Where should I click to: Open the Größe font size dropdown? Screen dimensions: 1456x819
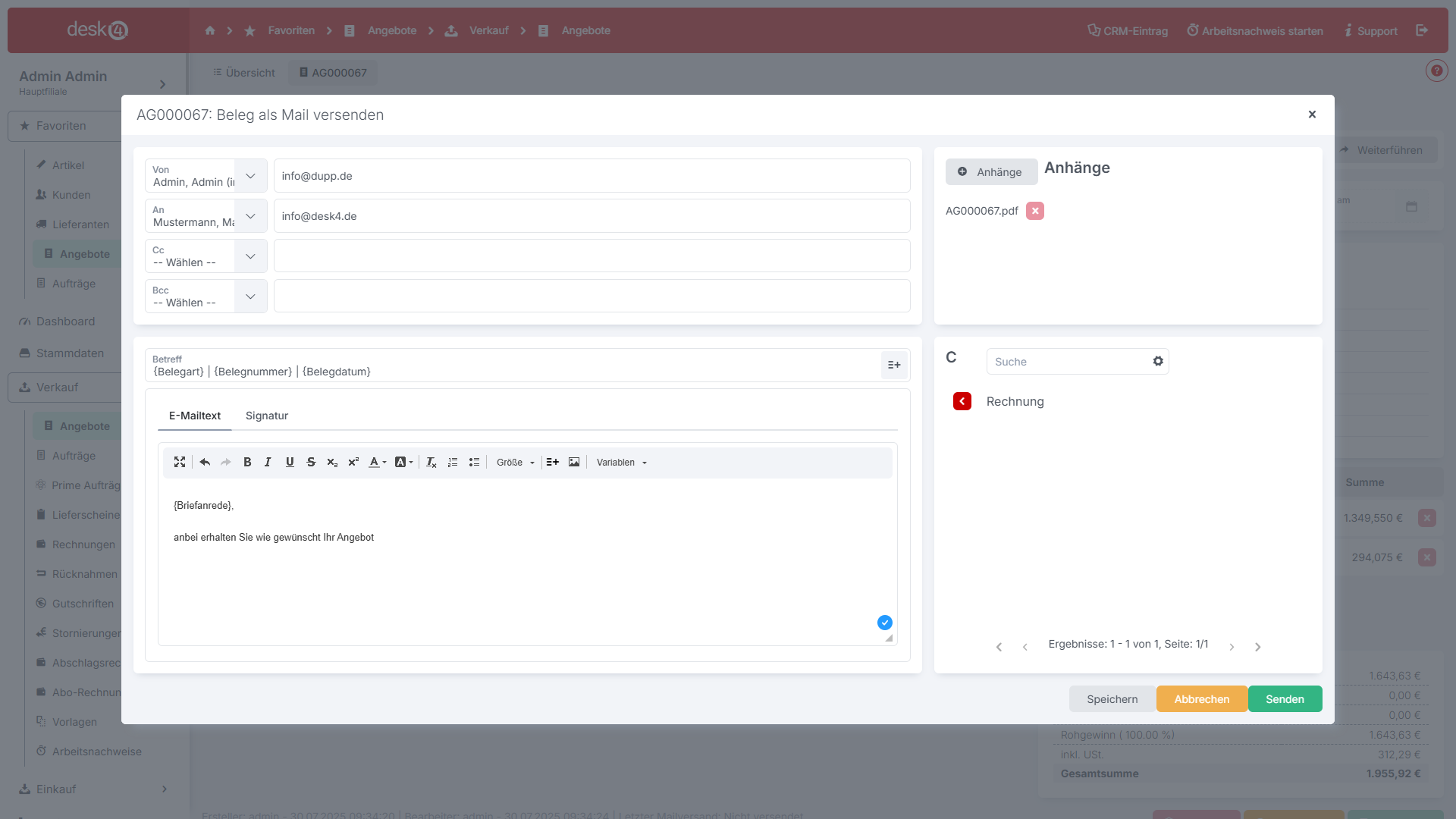click(516, 462)
